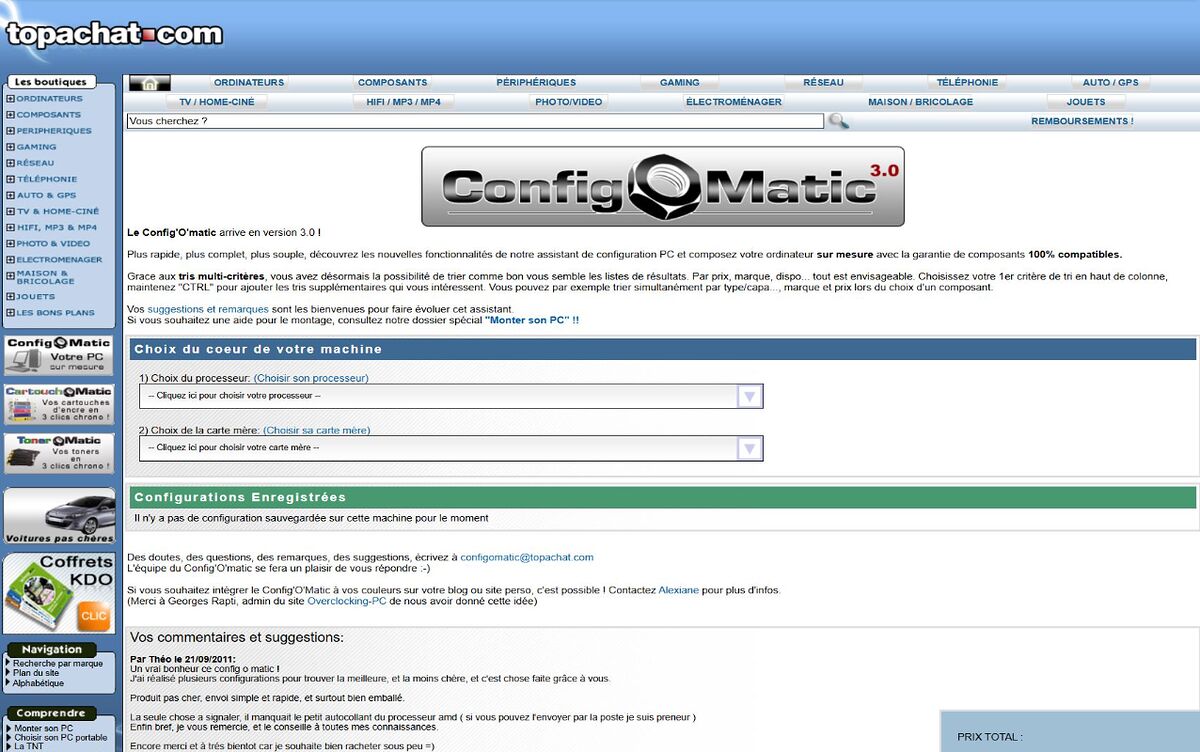Screen dimensions: 1200x752
Task: Expand ELECTROMENAGER plus icon in sidebar
Action: 10,260
